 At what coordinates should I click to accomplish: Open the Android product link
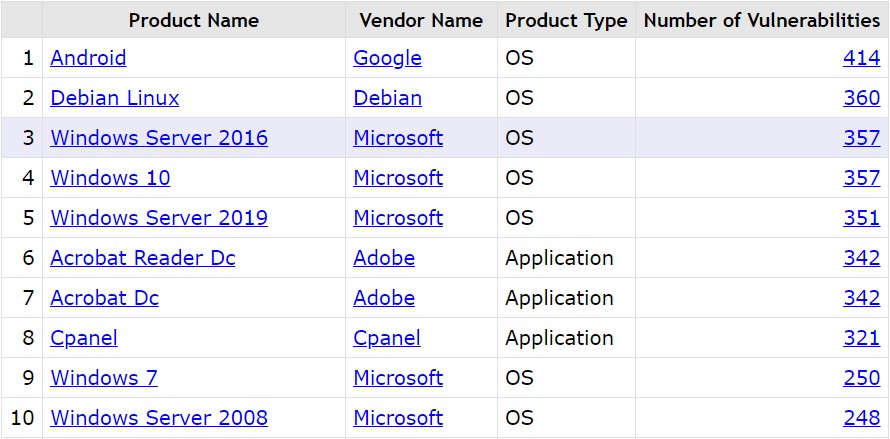(88, 58)
